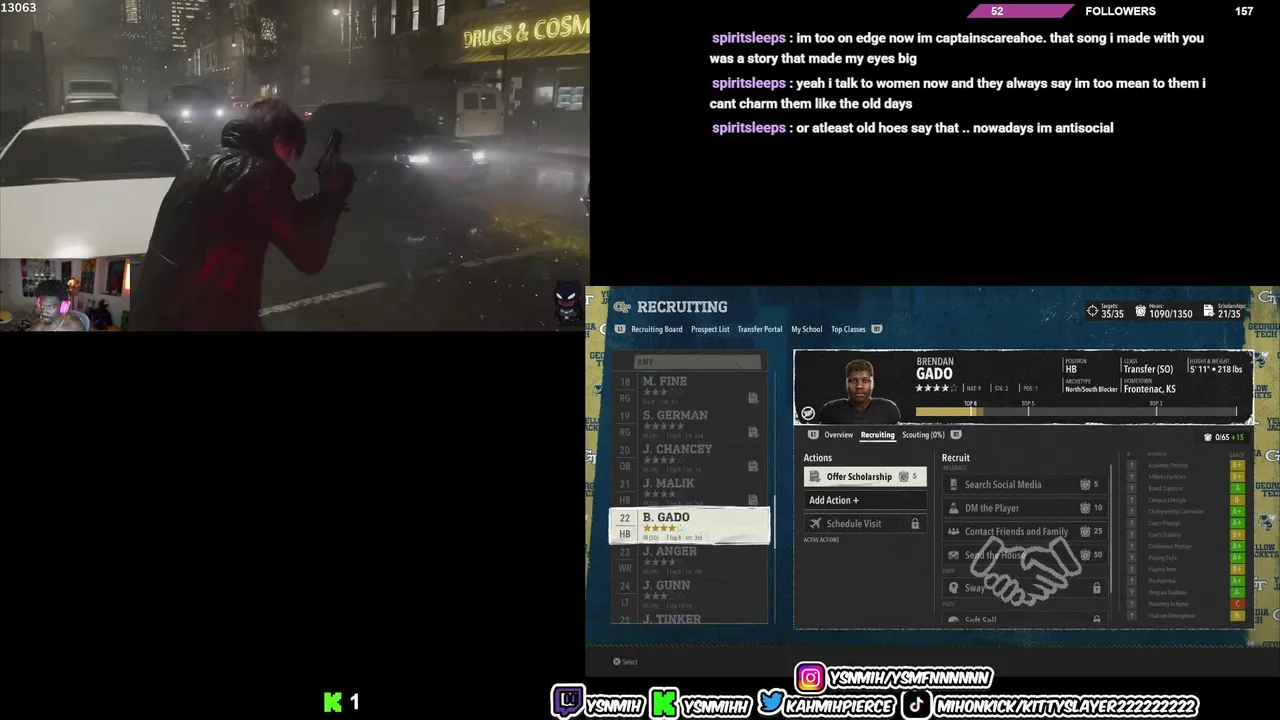
Task: Click the lock icon on Schedule Visit
Action: (915, 524)
